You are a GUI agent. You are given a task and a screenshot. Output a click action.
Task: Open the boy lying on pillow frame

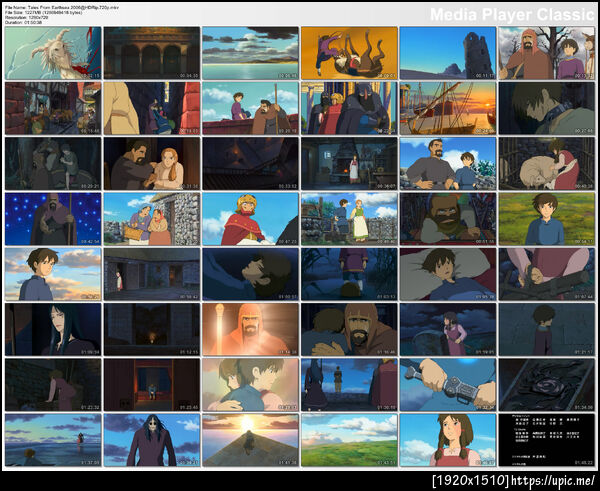pyautogui.click(x=448, y=274)
